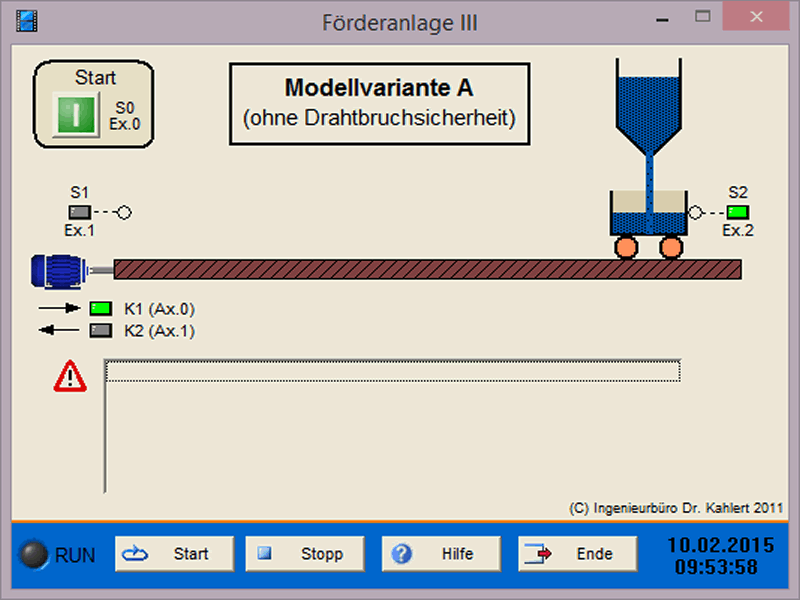Click the green K1 (Ax.0) indicator lamp
800x600 pixels.
pyautogui.click(x=101, y=308)
